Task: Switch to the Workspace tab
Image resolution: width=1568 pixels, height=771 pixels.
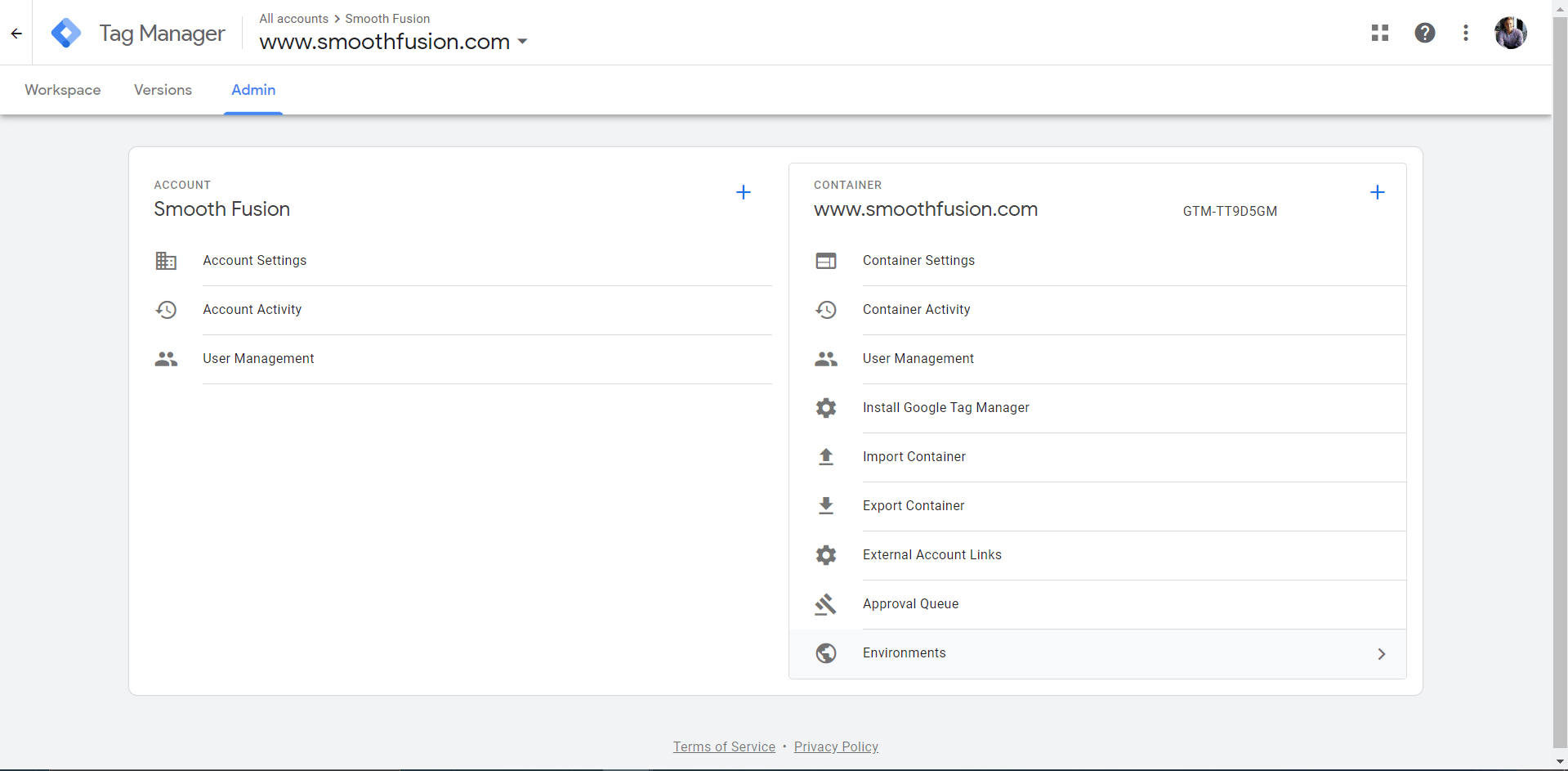Action: pos(63,90)
